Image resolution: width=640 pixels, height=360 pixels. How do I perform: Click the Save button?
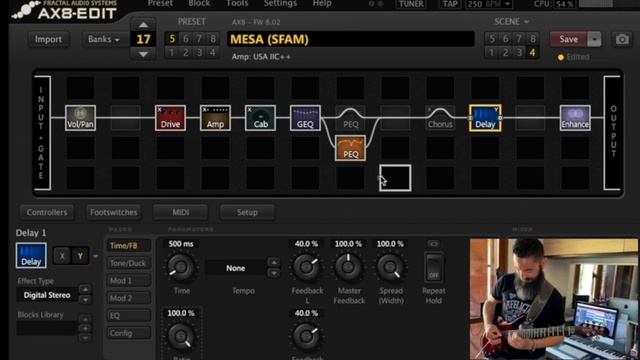pos(569,39)
